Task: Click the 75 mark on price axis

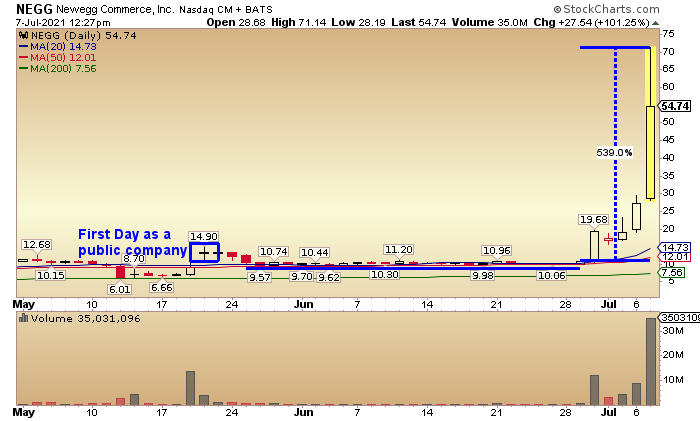Action: (668, 34)
